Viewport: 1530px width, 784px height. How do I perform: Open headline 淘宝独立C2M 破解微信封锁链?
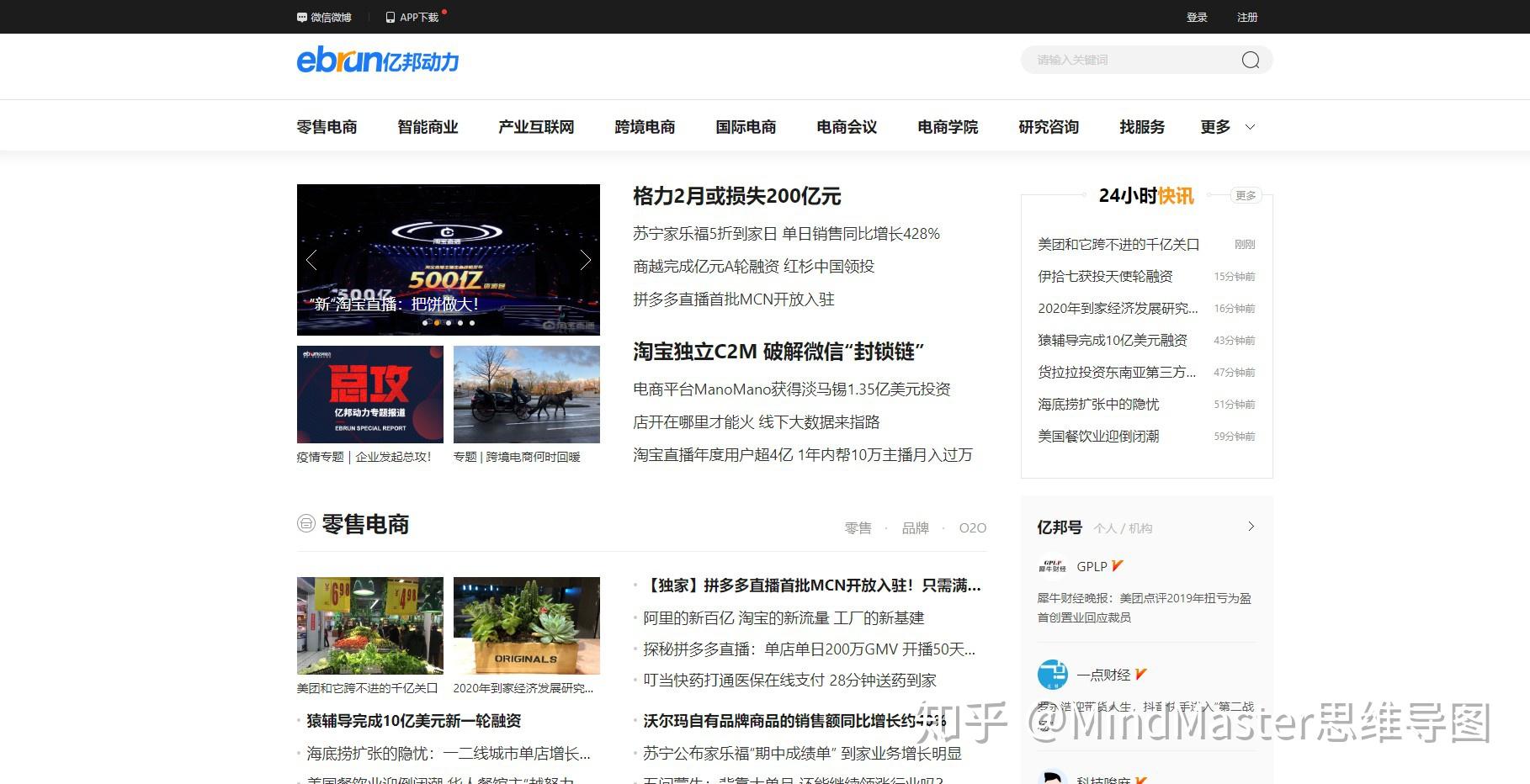(x=778, y=352)
